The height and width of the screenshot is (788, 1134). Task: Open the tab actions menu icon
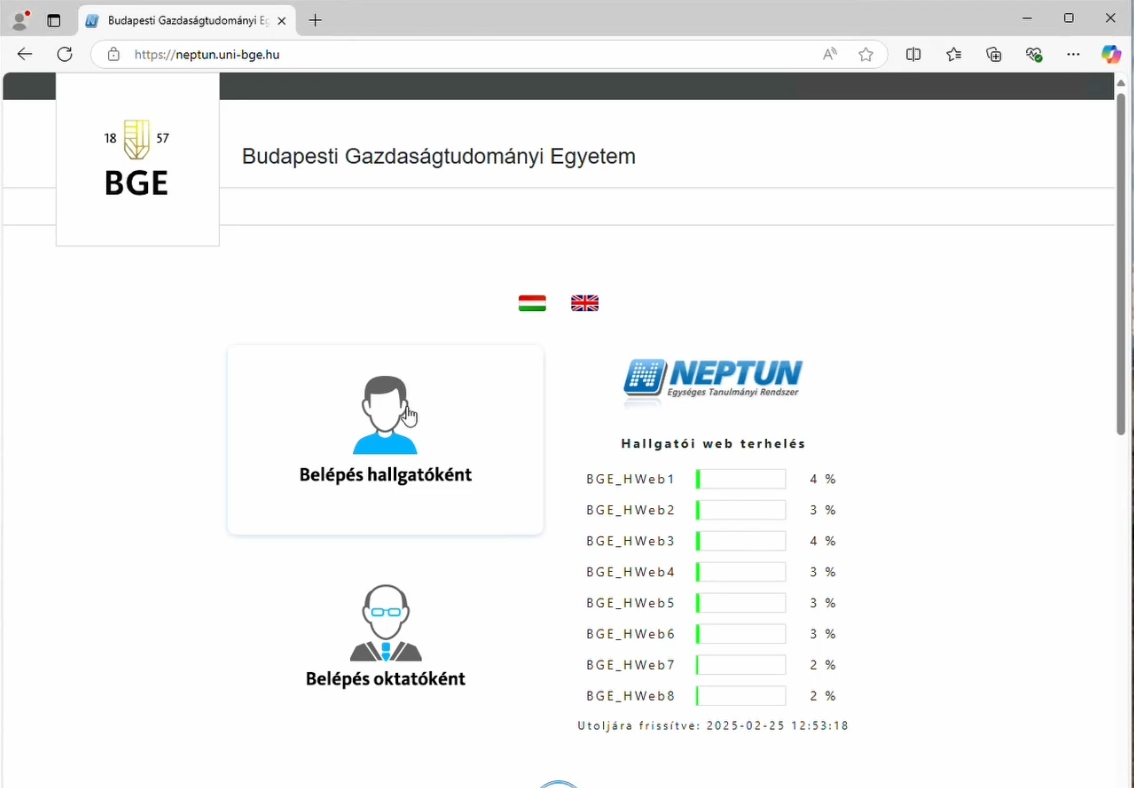pos(54,20)
